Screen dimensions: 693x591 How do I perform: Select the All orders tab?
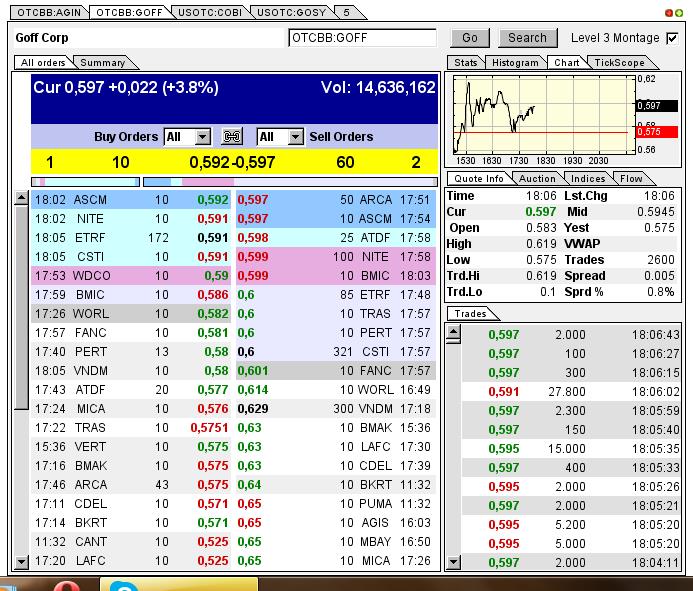click(43, 63)
